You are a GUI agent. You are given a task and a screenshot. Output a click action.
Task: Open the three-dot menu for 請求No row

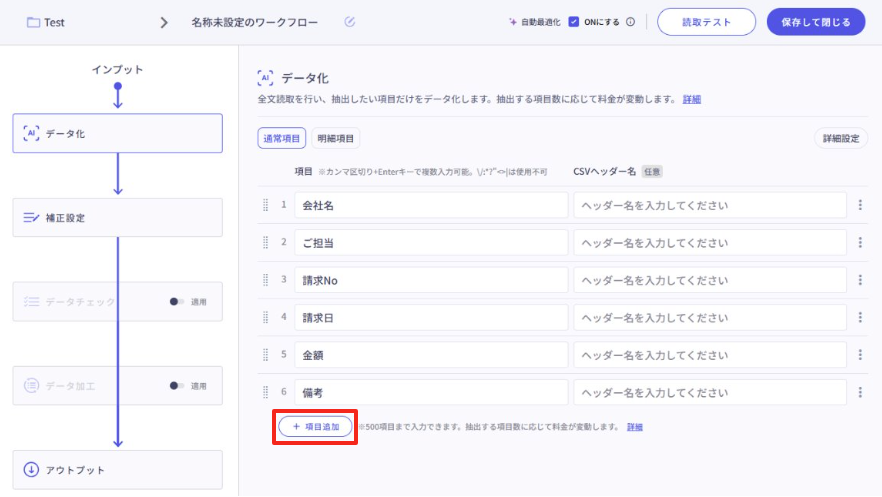tap(860, 280)
